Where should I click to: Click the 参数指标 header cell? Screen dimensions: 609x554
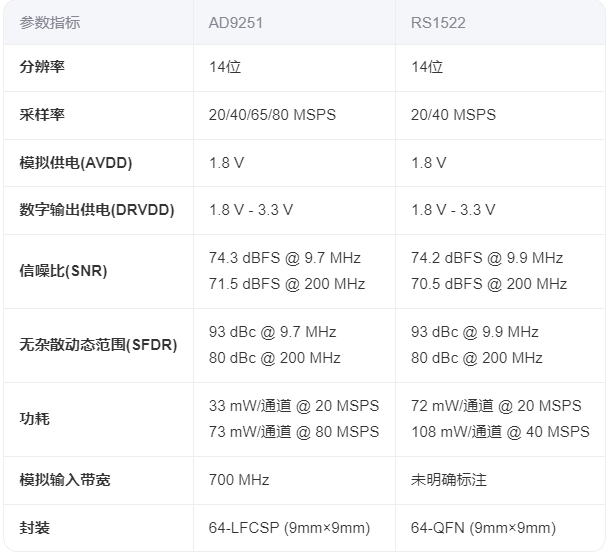[x=50, y=22]
